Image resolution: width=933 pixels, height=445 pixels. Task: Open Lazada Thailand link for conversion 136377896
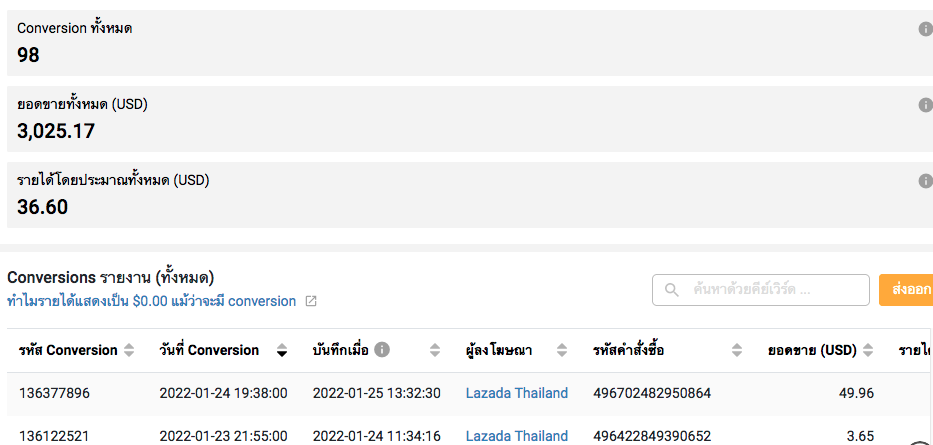click(517, 393)
